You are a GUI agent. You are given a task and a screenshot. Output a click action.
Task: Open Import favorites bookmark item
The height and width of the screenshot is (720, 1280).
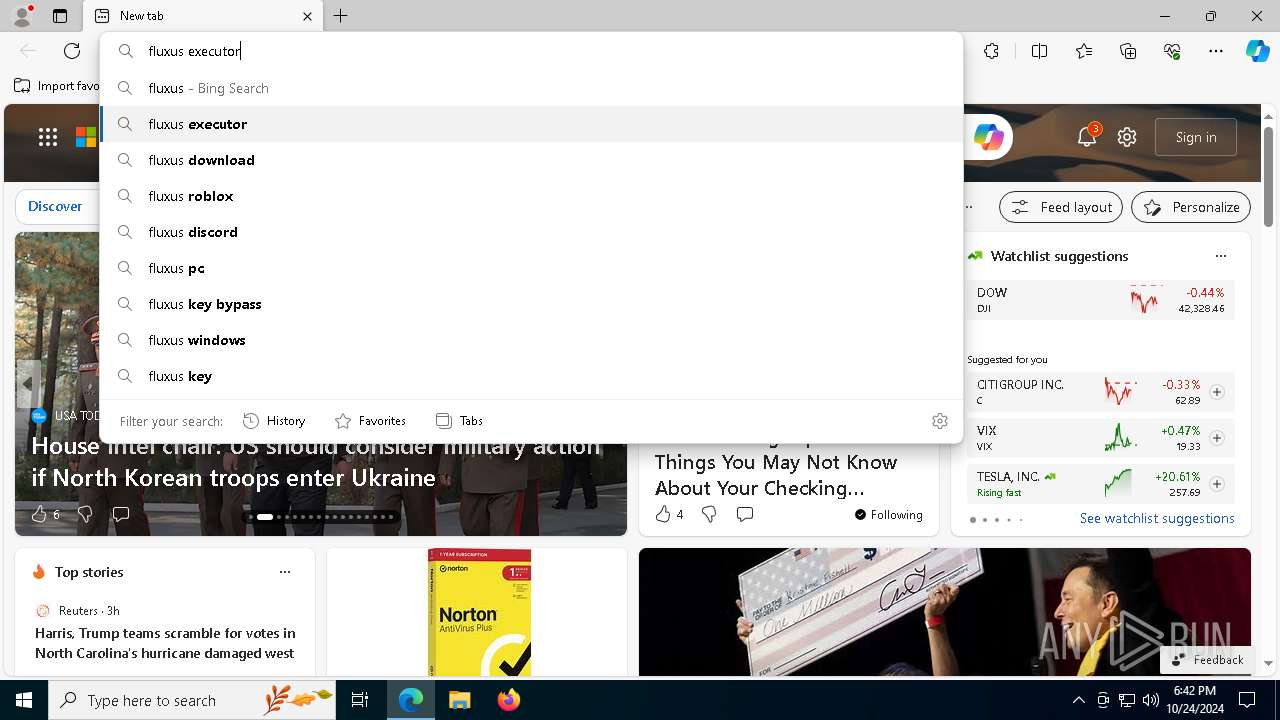click(57, 86)
